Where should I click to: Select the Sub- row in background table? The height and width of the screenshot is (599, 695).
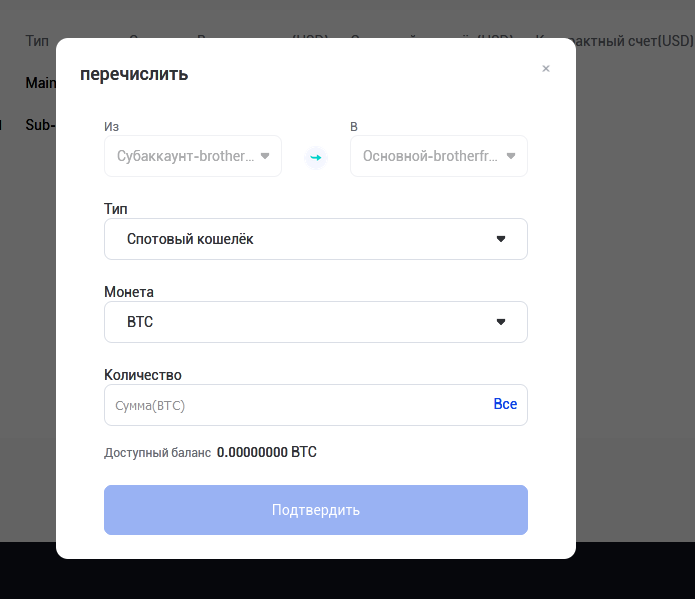click(40, 125)
